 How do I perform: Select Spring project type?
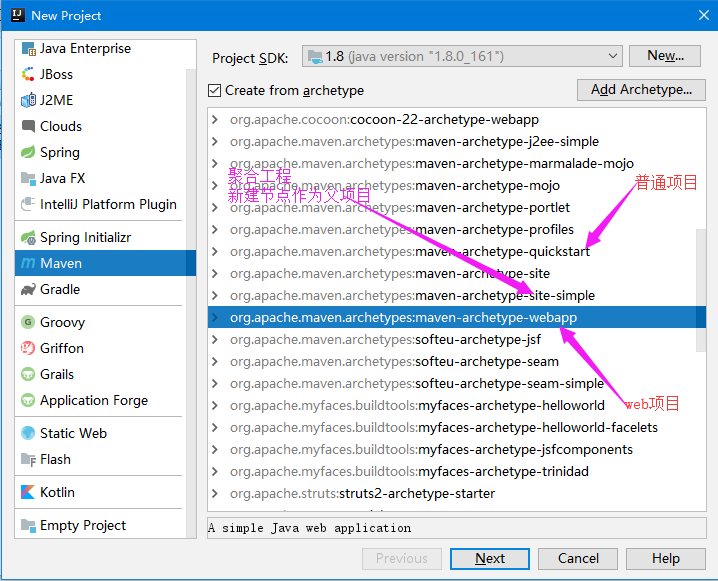pyautogui.click(x=101, y=152)
